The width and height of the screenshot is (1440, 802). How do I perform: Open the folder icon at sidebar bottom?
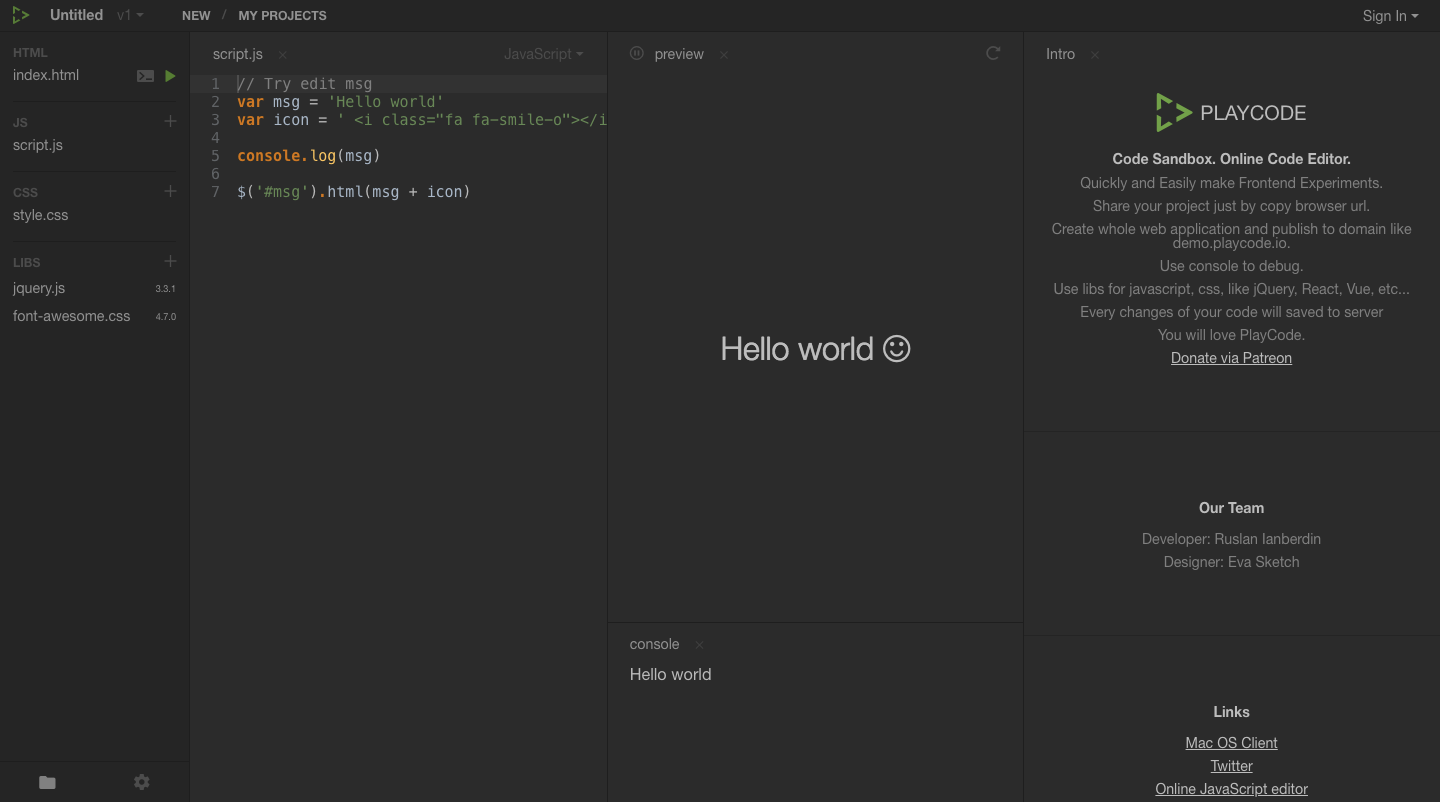47,782
